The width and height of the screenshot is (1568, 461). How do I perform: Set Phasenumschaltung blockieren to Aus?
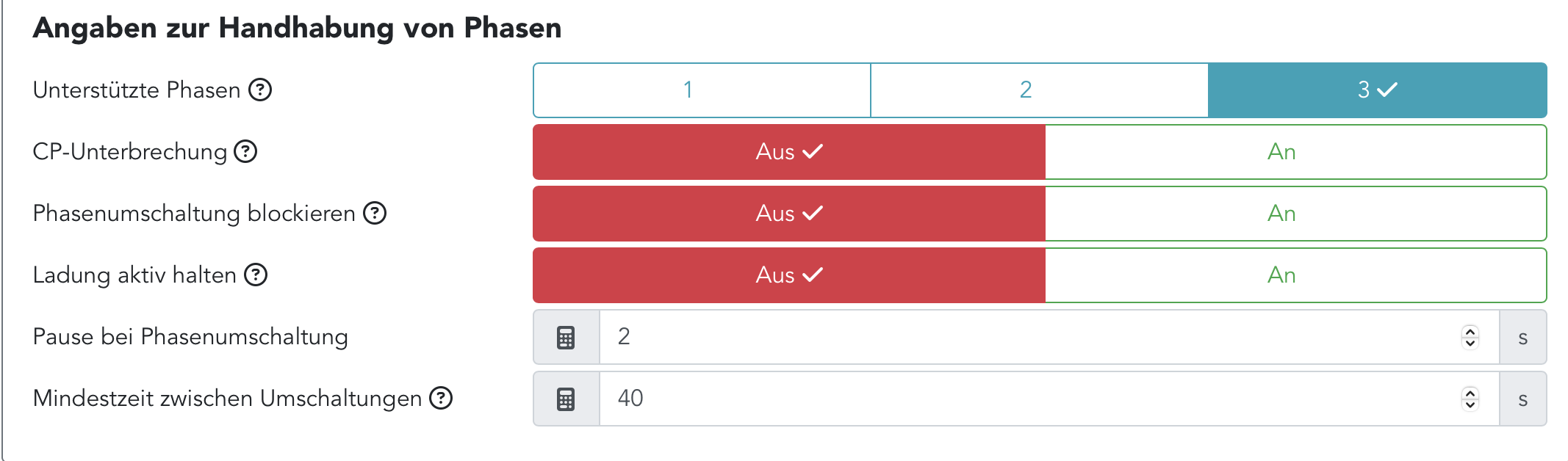coord(789,214)
